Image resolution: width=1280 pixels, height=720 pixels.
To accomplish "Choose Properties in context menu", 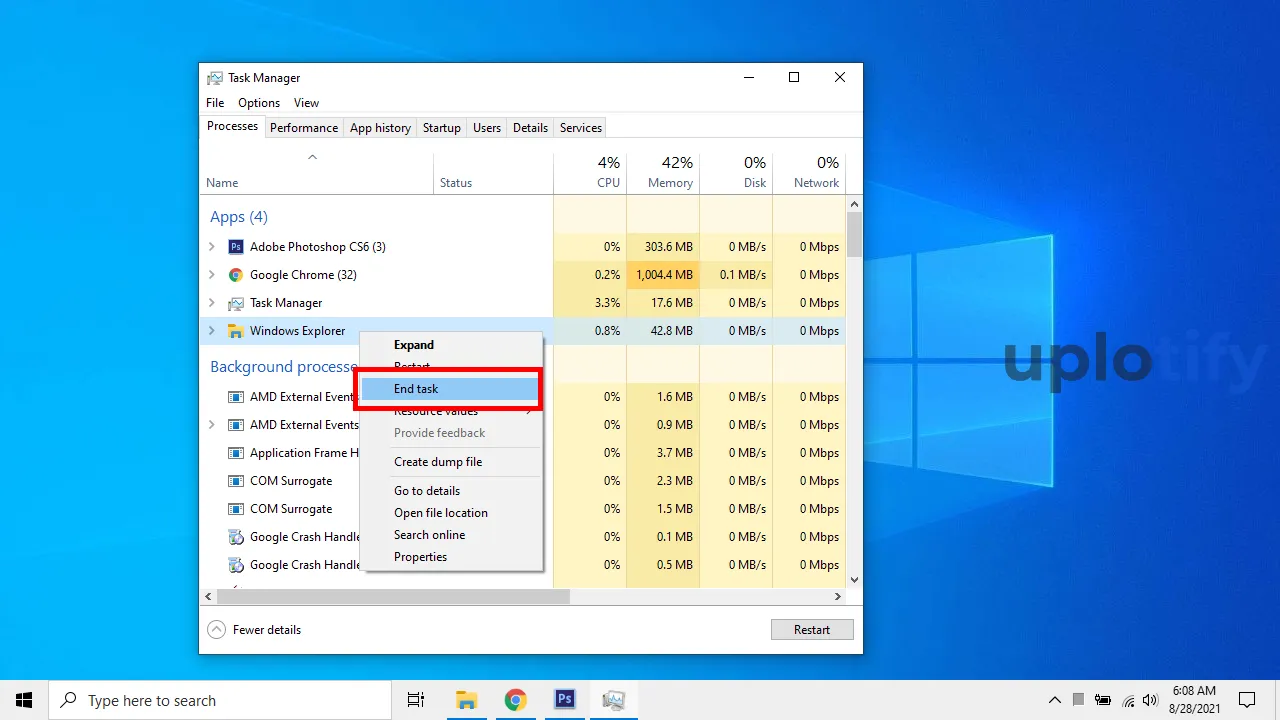I will tap(451, 557).
